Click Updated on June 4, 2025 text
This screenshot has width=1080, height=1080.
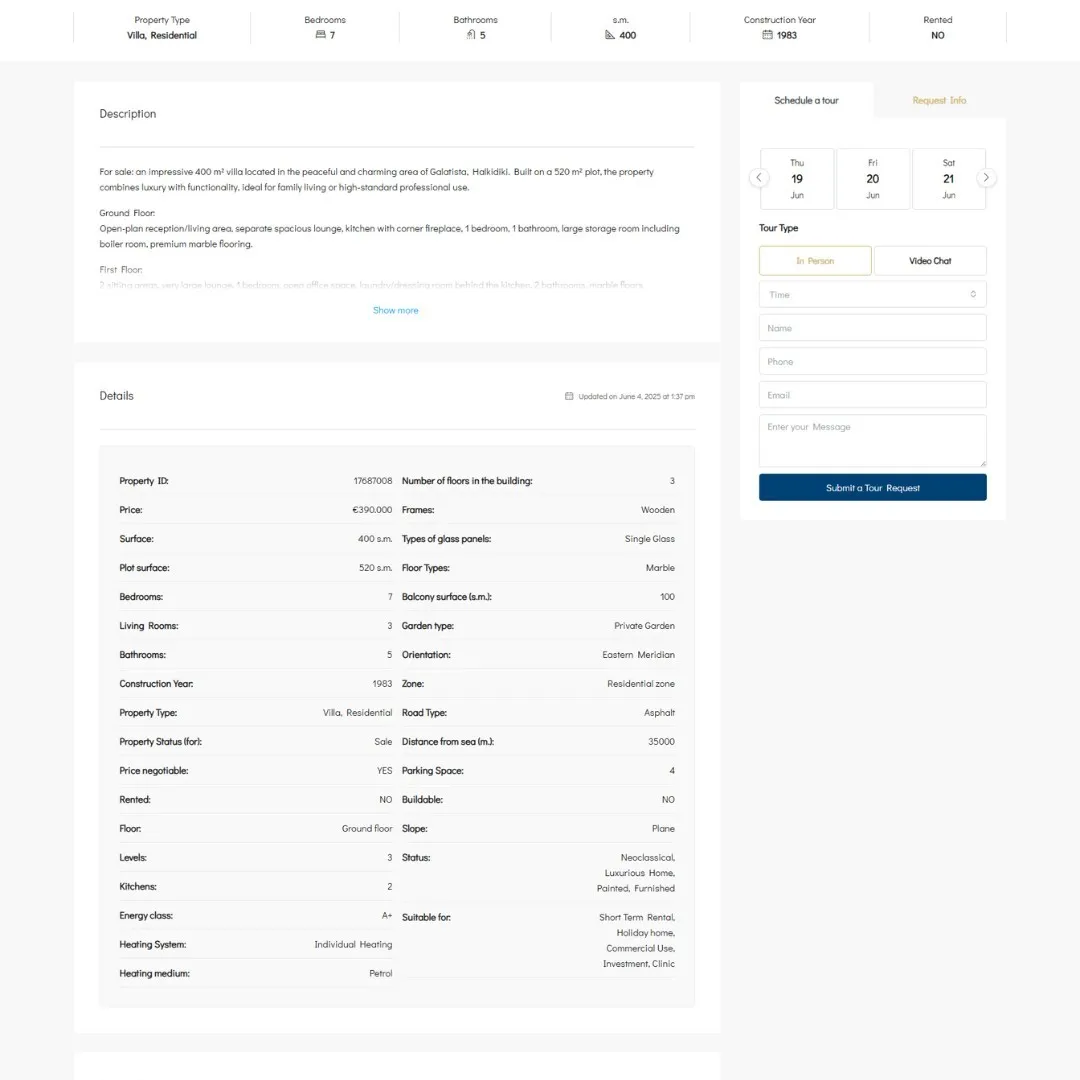coord(636,396)
